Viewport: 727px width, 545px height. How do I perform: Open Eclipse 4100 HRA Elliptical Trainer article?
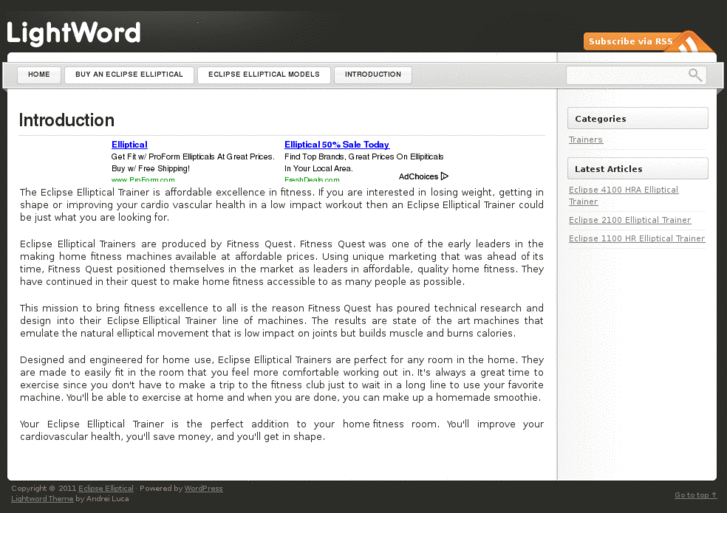(x=624, y=196)
